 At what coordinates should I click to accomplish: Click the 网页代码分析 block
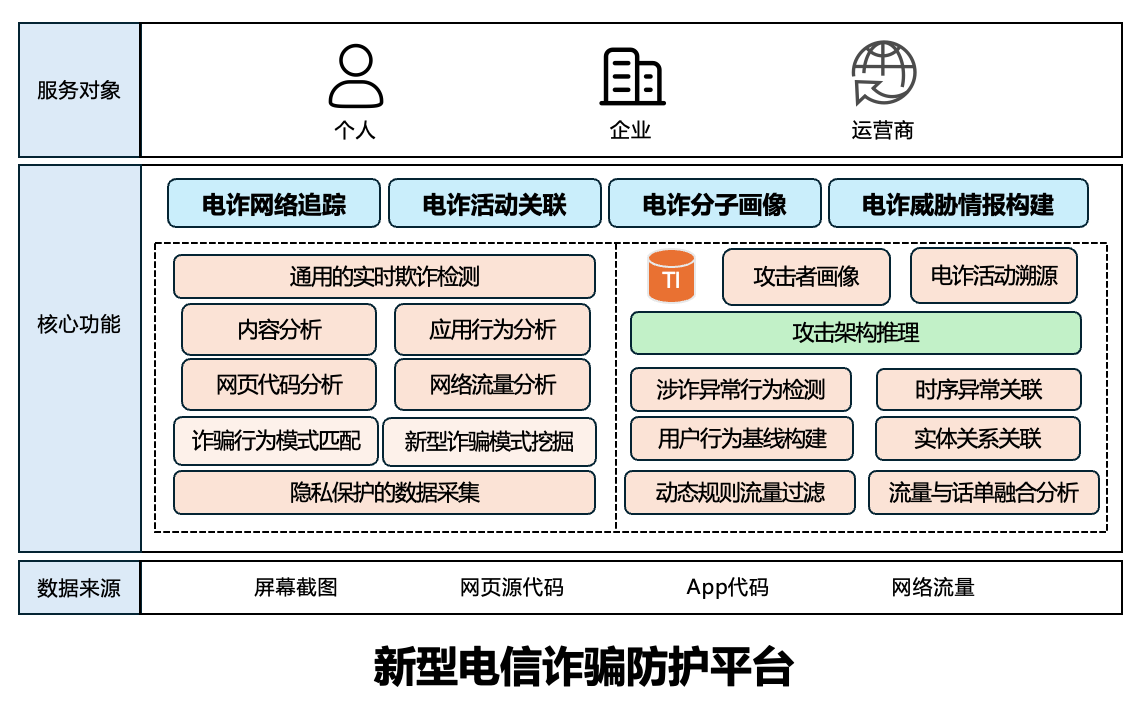(x=279, y=384)
